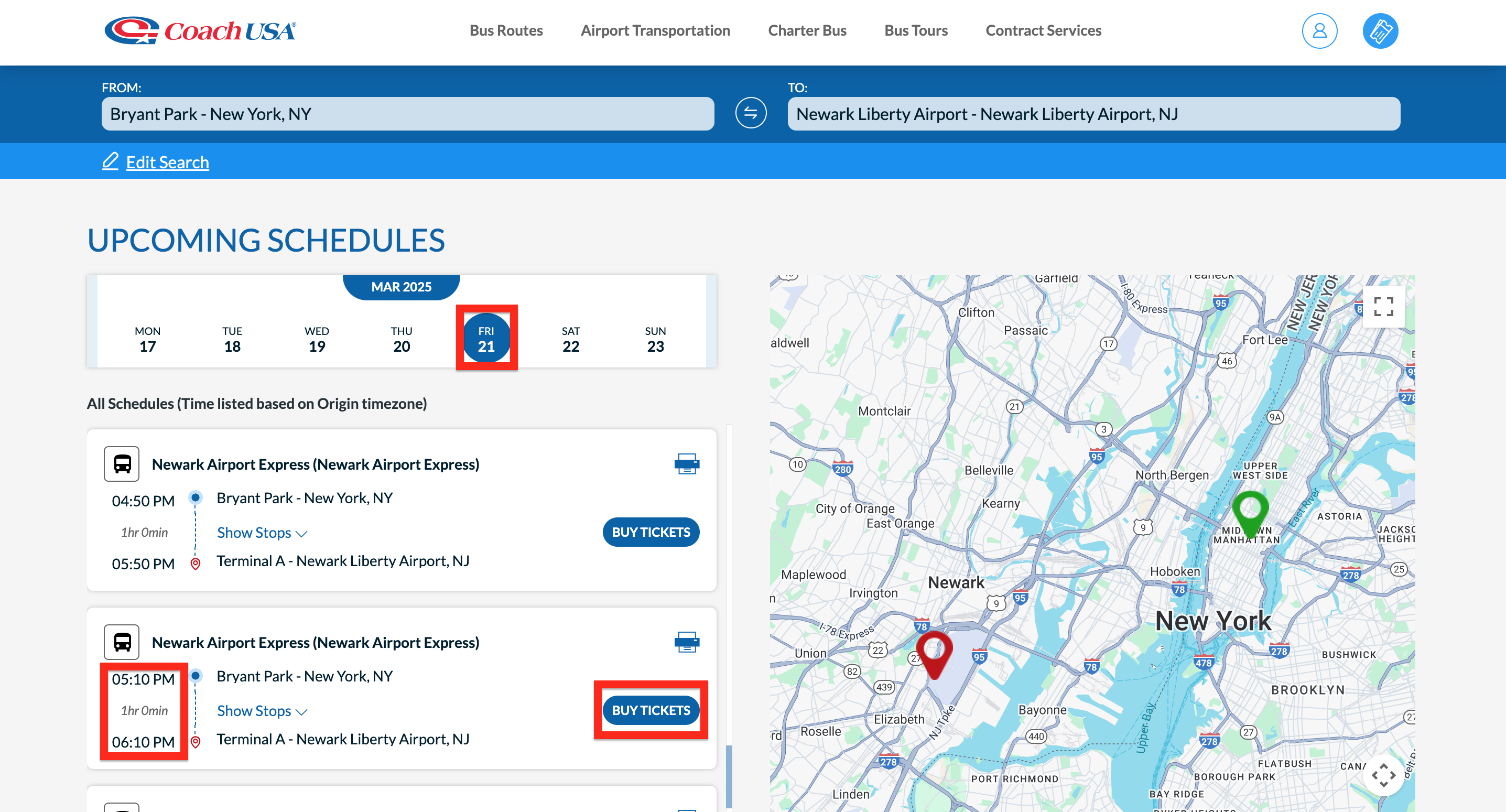Click the Newark label on map
The width and height of the screenshot is (1506, 812).
pos(956,582)
